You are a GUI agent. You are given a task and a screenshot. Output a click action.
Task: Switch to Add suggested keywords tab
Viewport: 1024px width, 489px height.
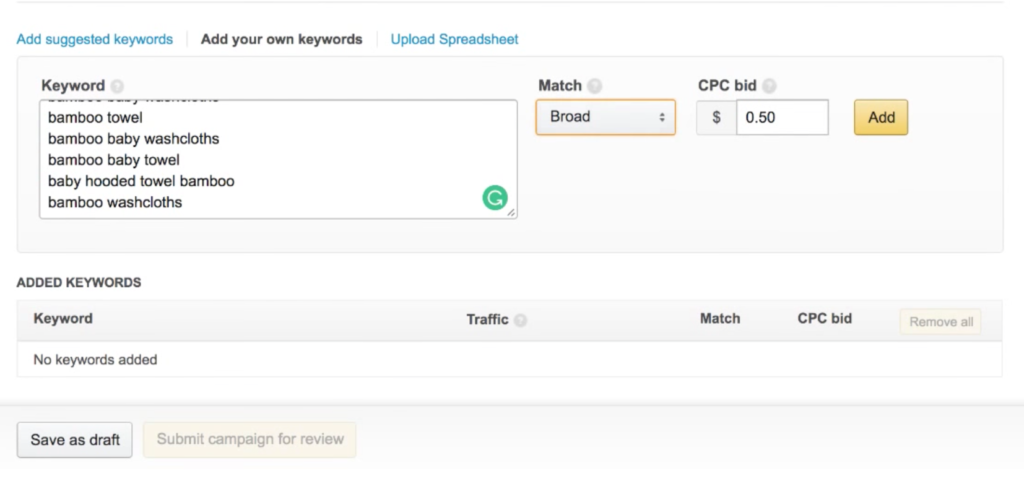tap(95, 39)
